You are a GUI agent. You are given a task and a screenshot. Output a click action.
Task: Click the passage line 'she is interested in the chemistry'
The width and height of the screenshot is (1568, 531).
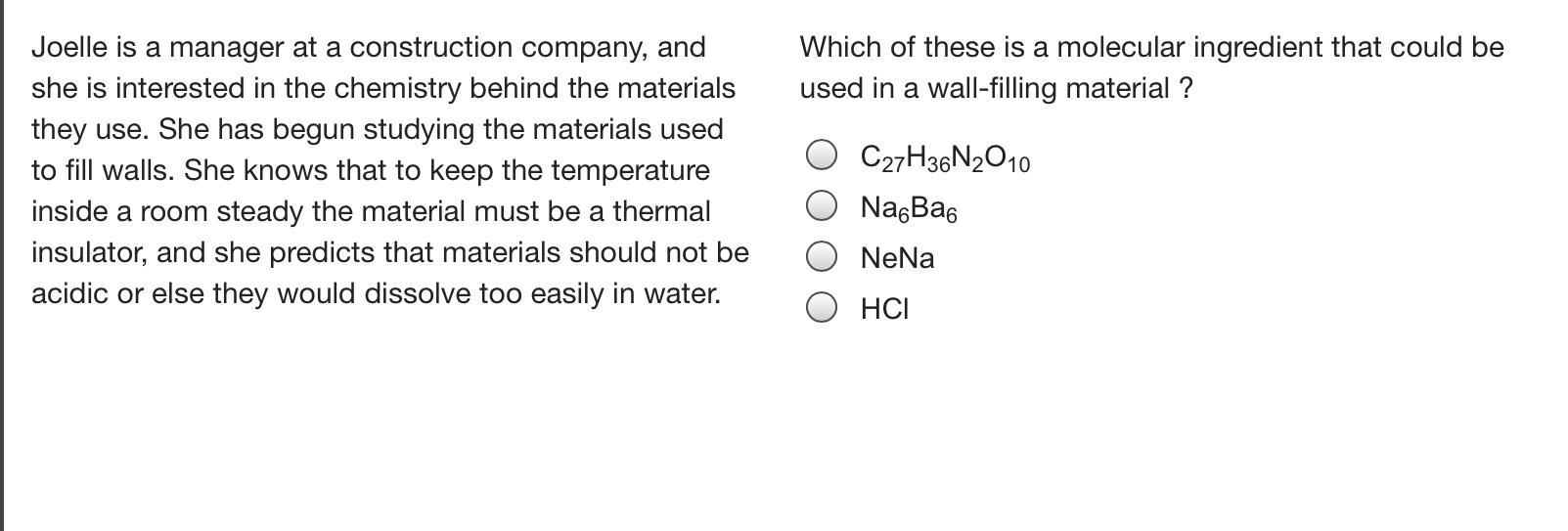click(x=382, y=88)
